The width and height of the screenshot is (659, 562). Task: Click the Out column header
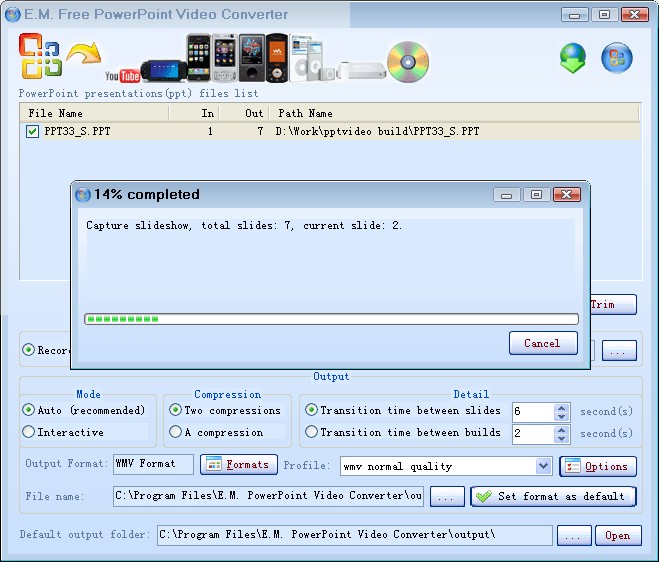pyautogui.click(x=244, y=113)
